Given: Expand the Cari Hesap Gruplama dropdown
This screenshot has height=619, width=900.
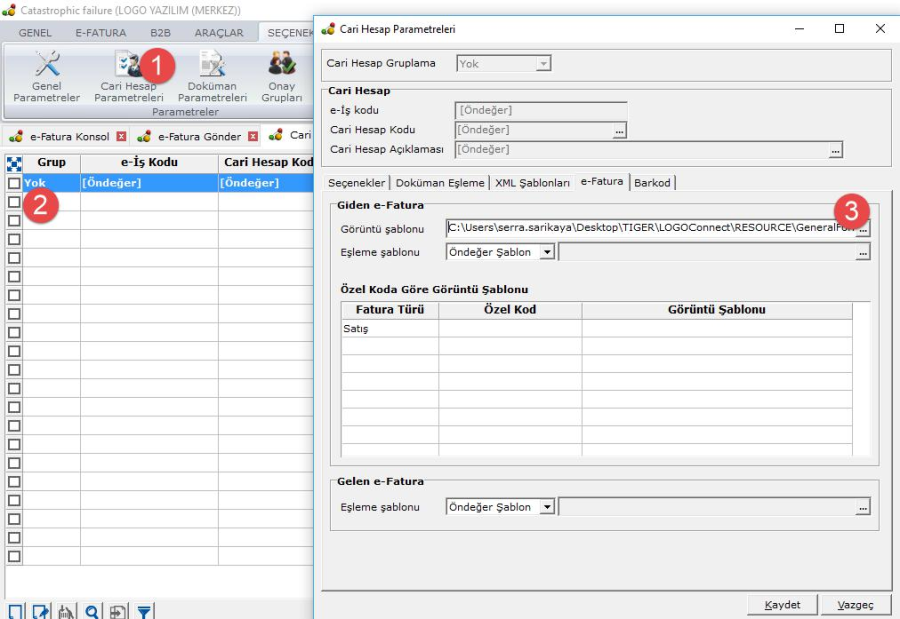Looking at the screenshot, I should tap(542, 64).
